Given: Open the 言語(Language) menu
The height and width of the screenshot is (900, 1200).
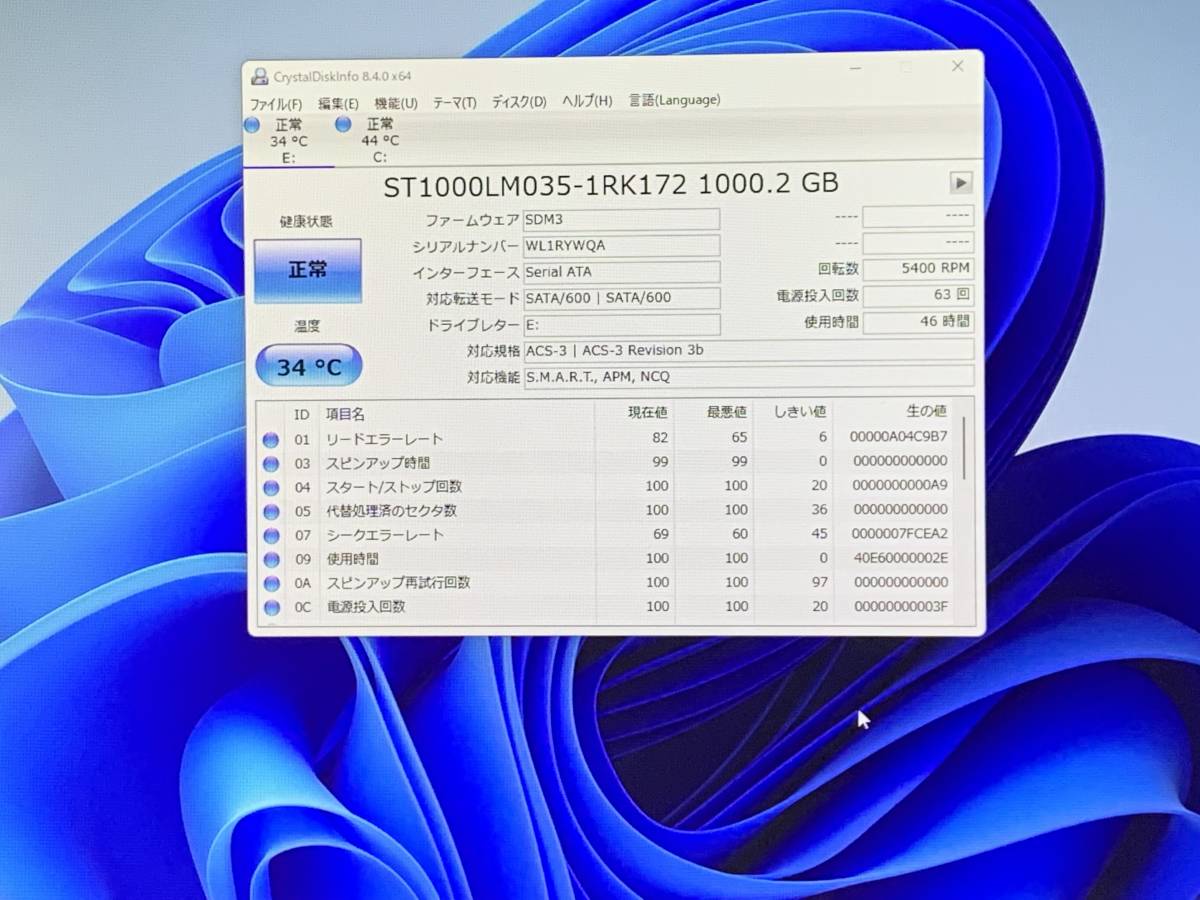Looking at the screenshot, I should pos(674,99).
